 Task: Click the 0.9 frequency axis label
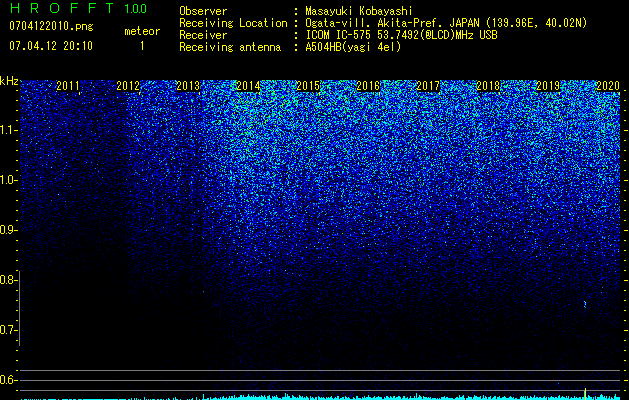tap(9, 230)
